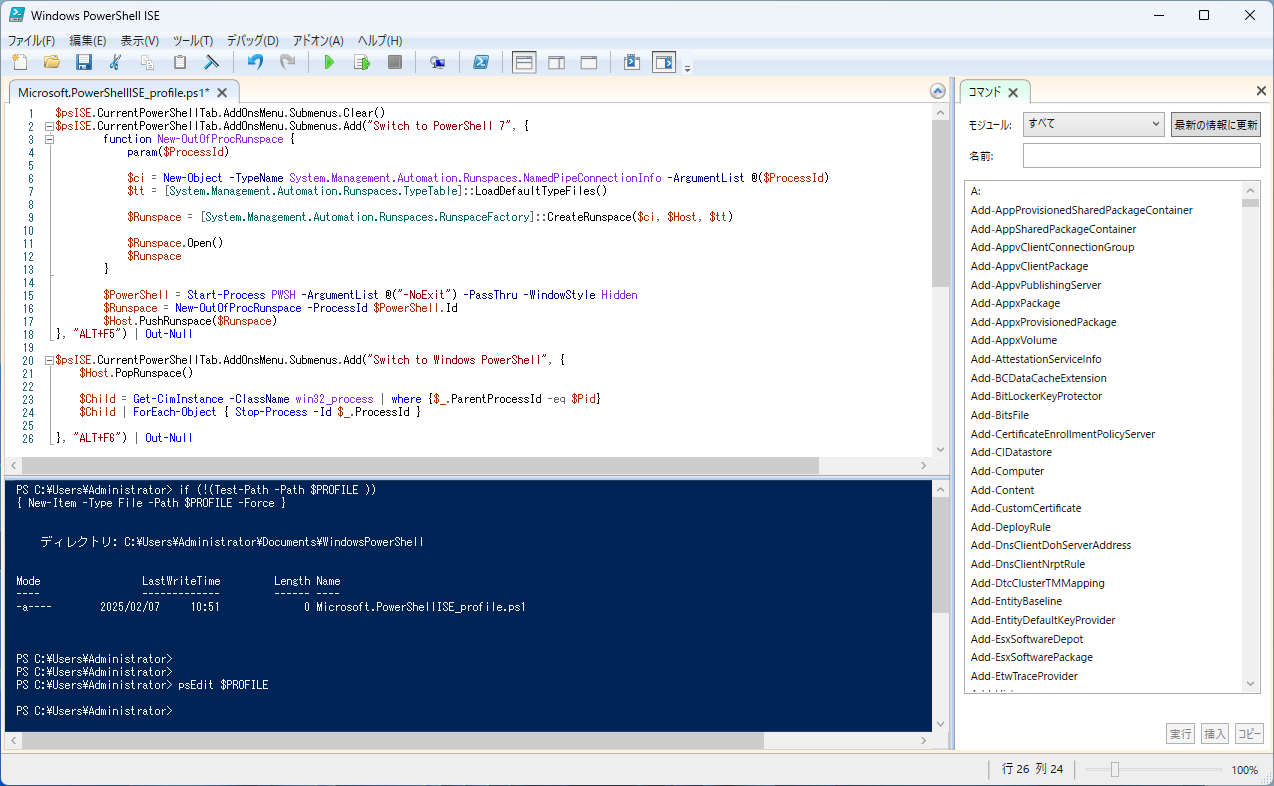Select Add-BitsFile in the command list
The height and width of the screenshot is (786, 1274).
[x=998, y=415]
